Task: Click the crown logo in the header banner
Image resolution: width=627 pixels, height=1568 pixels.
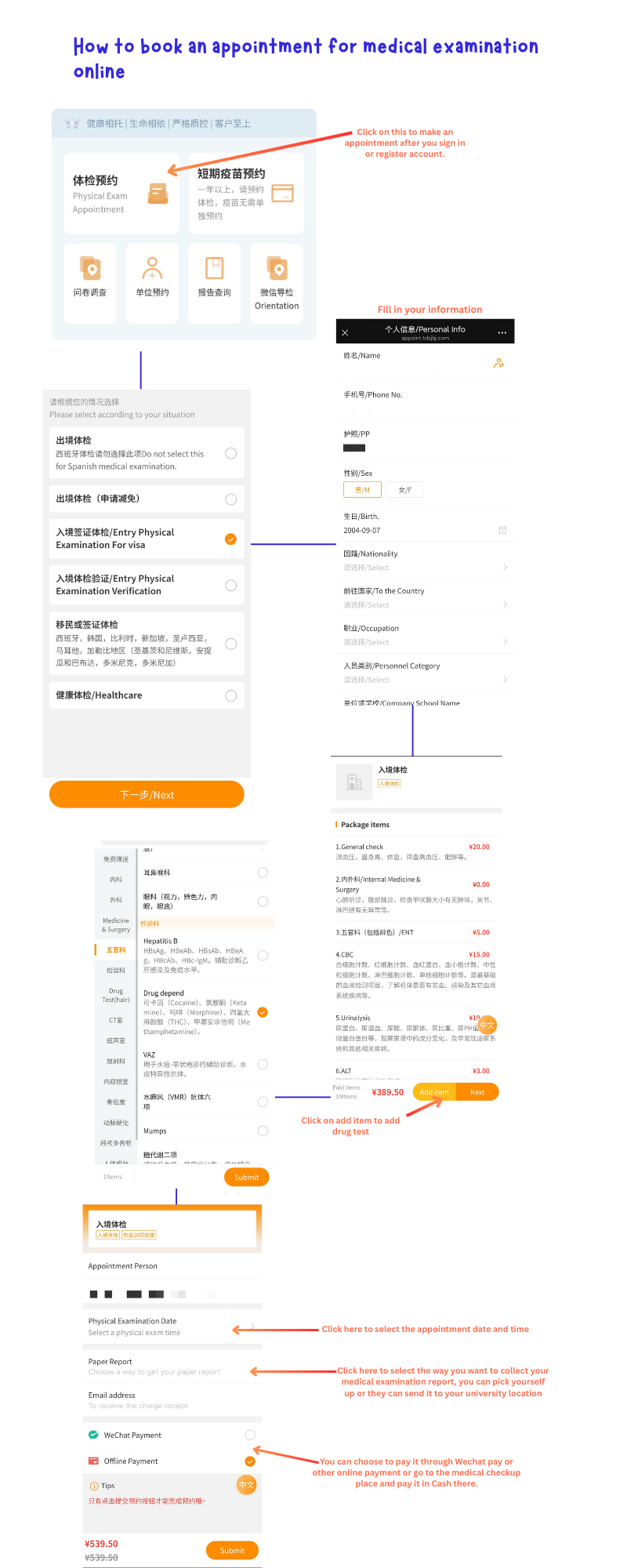Action: 72,123
